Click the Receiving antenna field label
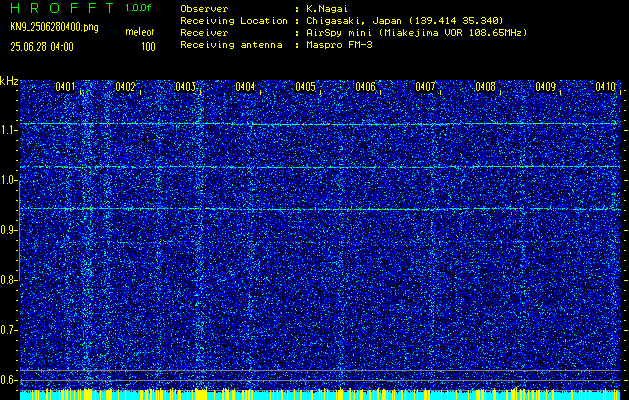 [x=231, y=45]
